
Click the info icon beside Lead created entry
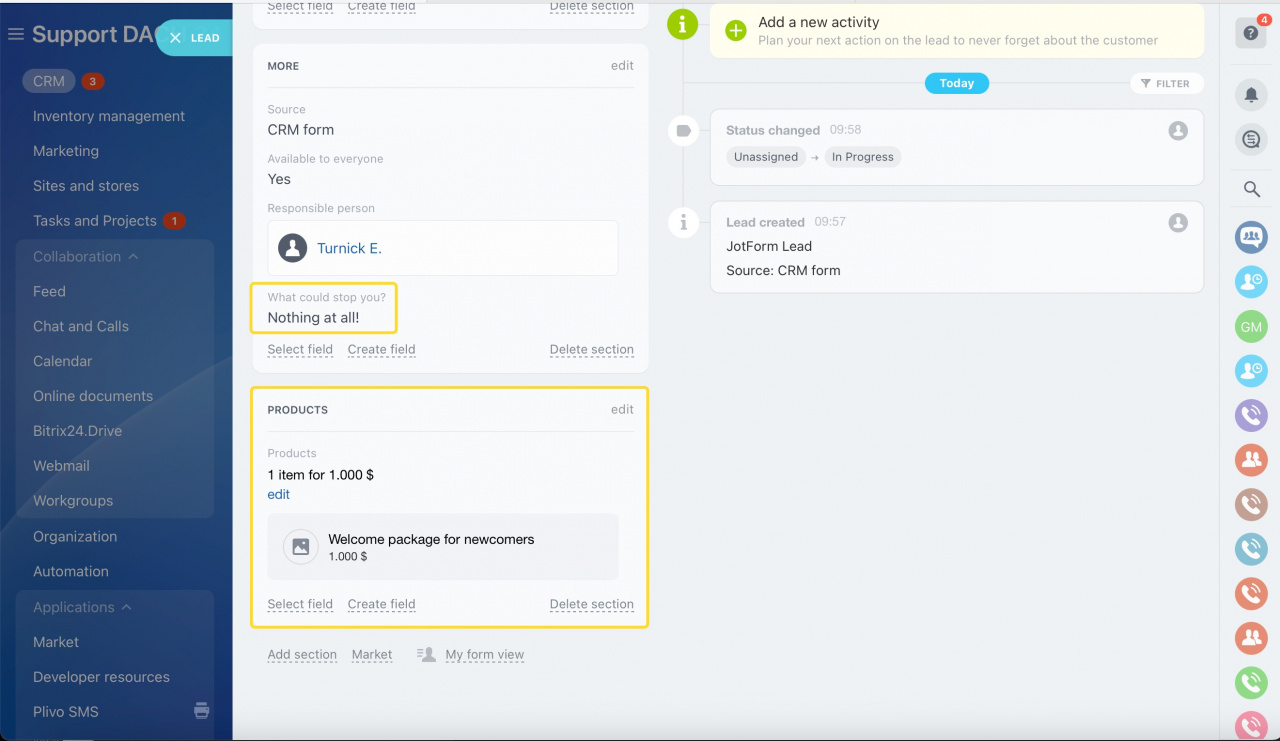point(683,223)
